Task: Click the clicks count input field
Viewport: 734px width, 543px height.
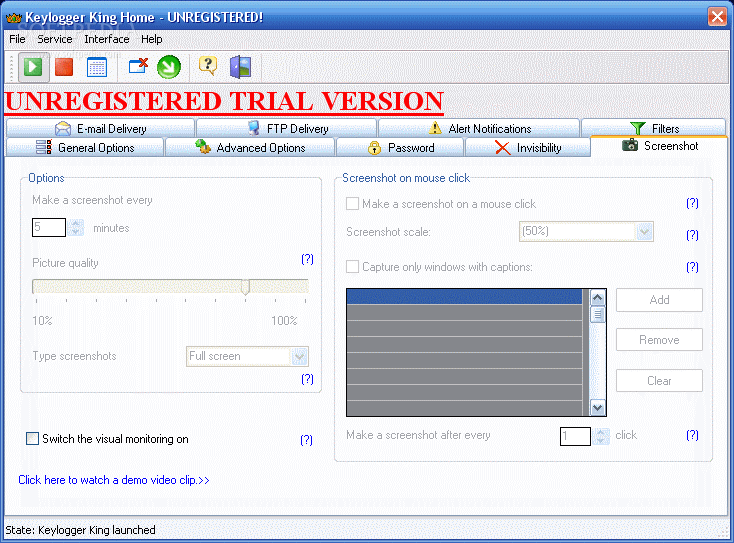Action: (575, 436)
